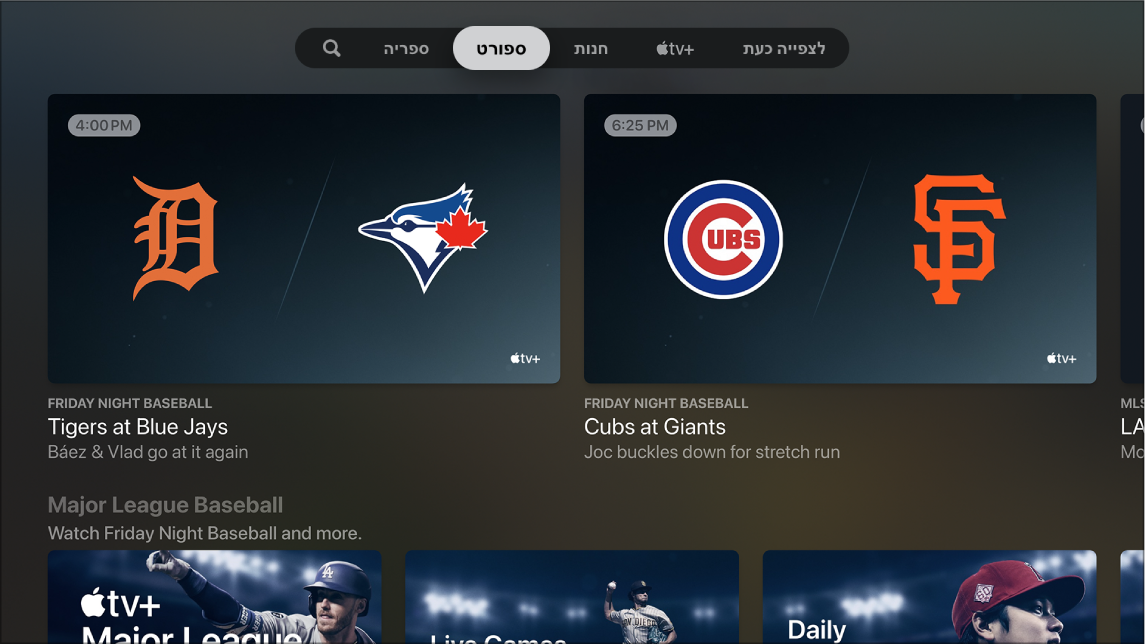
Task: Open the tv+ Major League thumbnail
Action: point(215,597)
